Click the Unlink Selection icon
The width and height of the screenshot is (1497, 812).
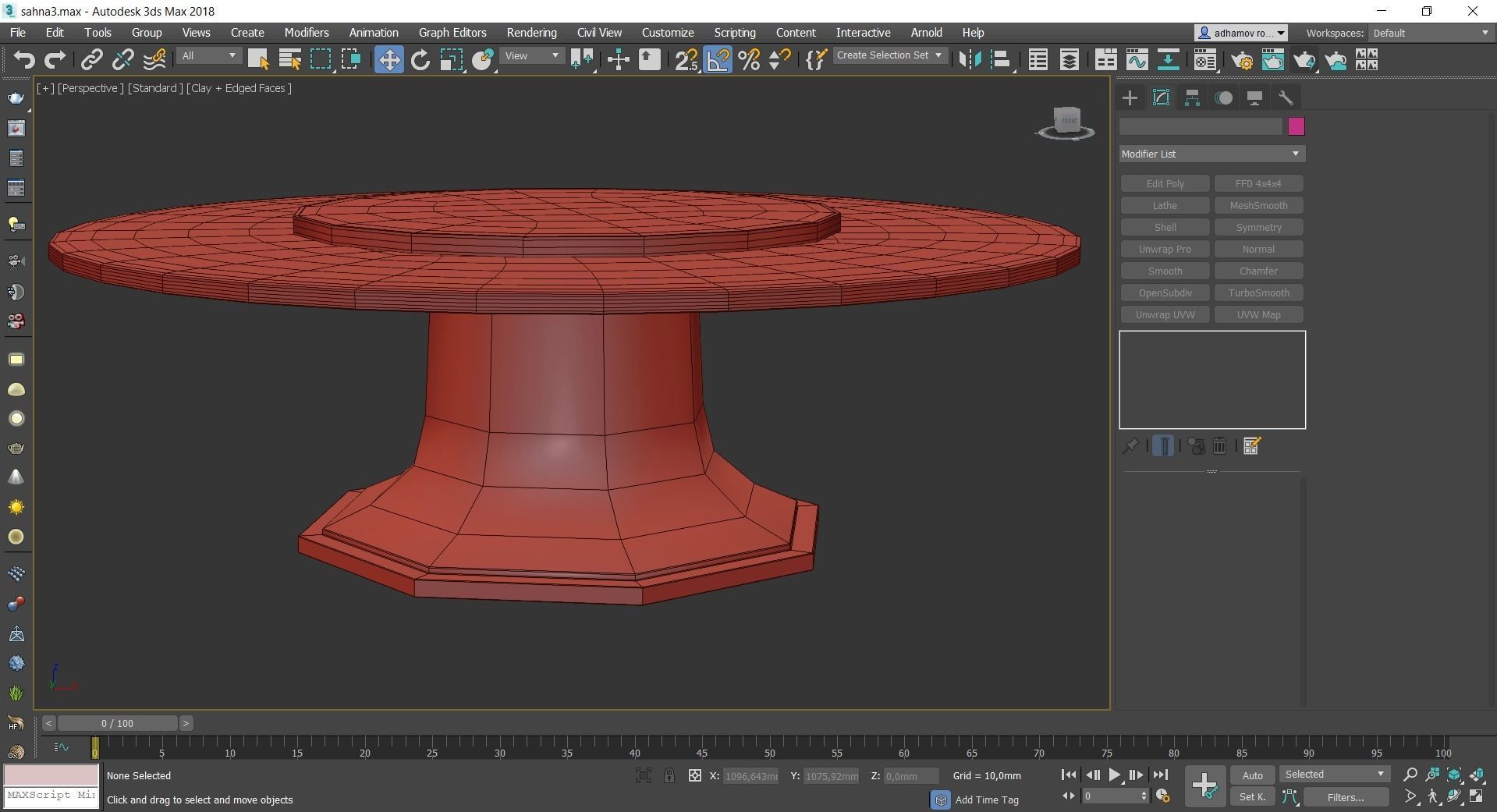coord(122,60)
